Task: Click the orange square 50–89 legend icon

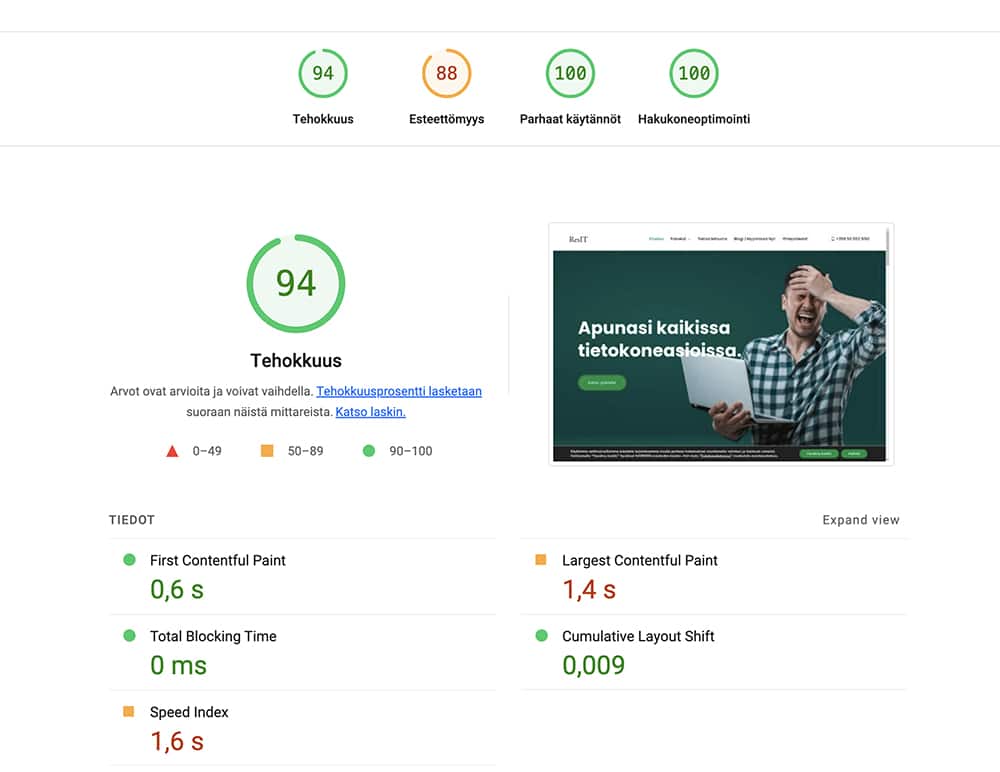Action: point(267,451)
